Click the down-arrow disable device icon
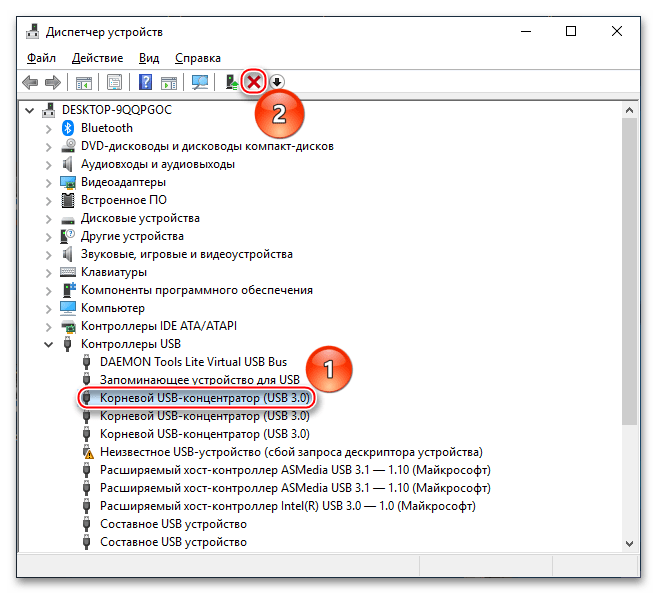Viewport: 657px width, 594px height. [x=278, y=82]
